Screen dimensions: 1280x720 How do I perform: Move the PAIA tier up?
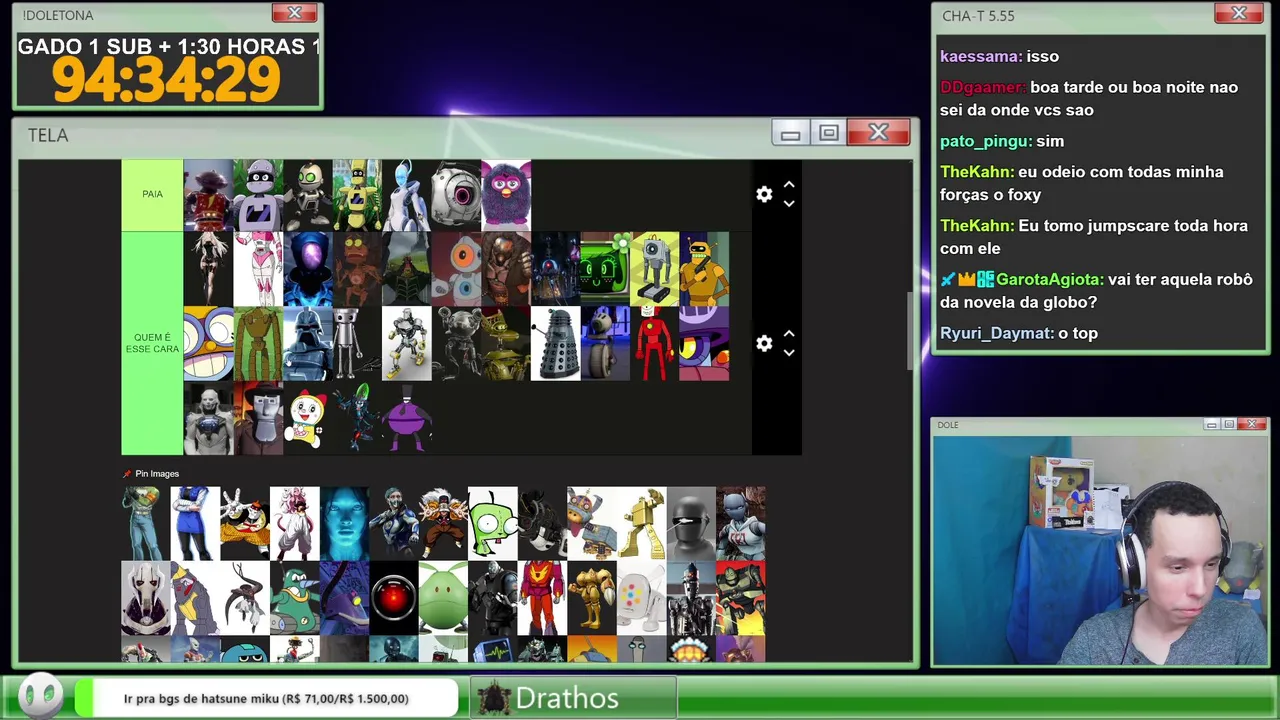click(789, 185)
